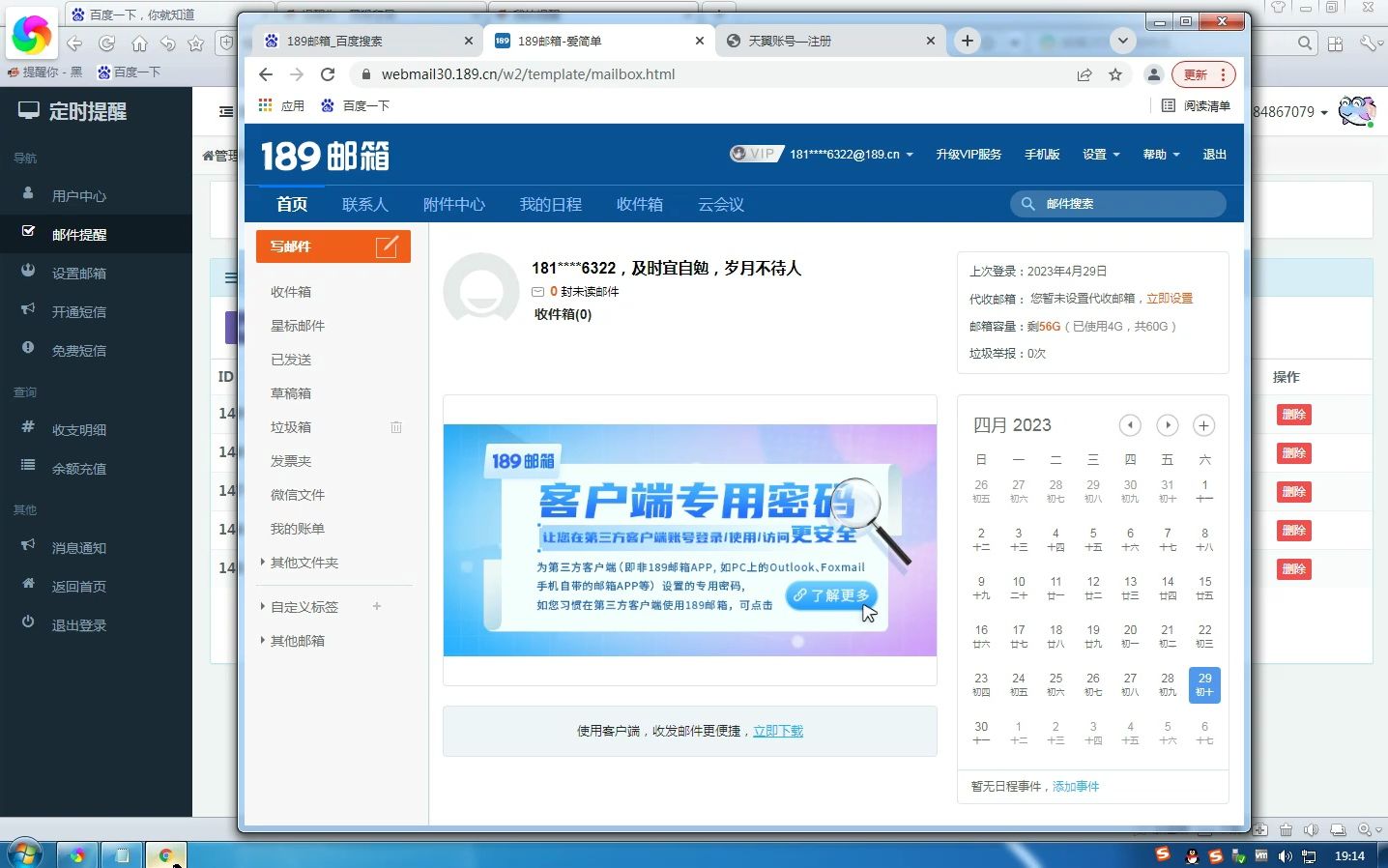
Task: Click the mail search magnifier icon
Action: 1027,204
